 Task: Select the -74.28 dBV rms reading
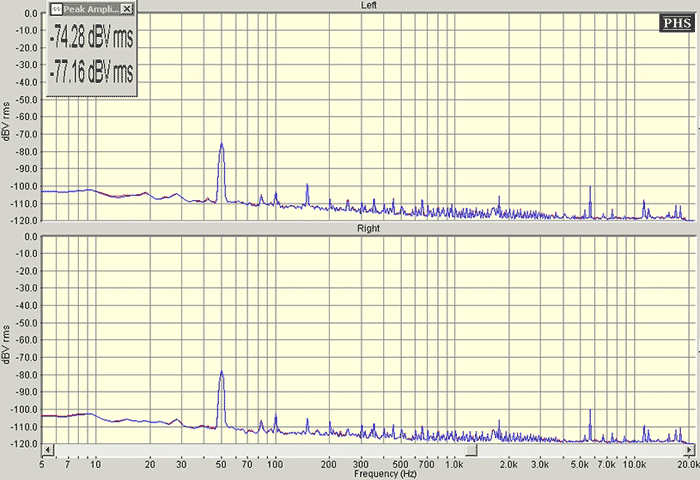click(92, 37)
